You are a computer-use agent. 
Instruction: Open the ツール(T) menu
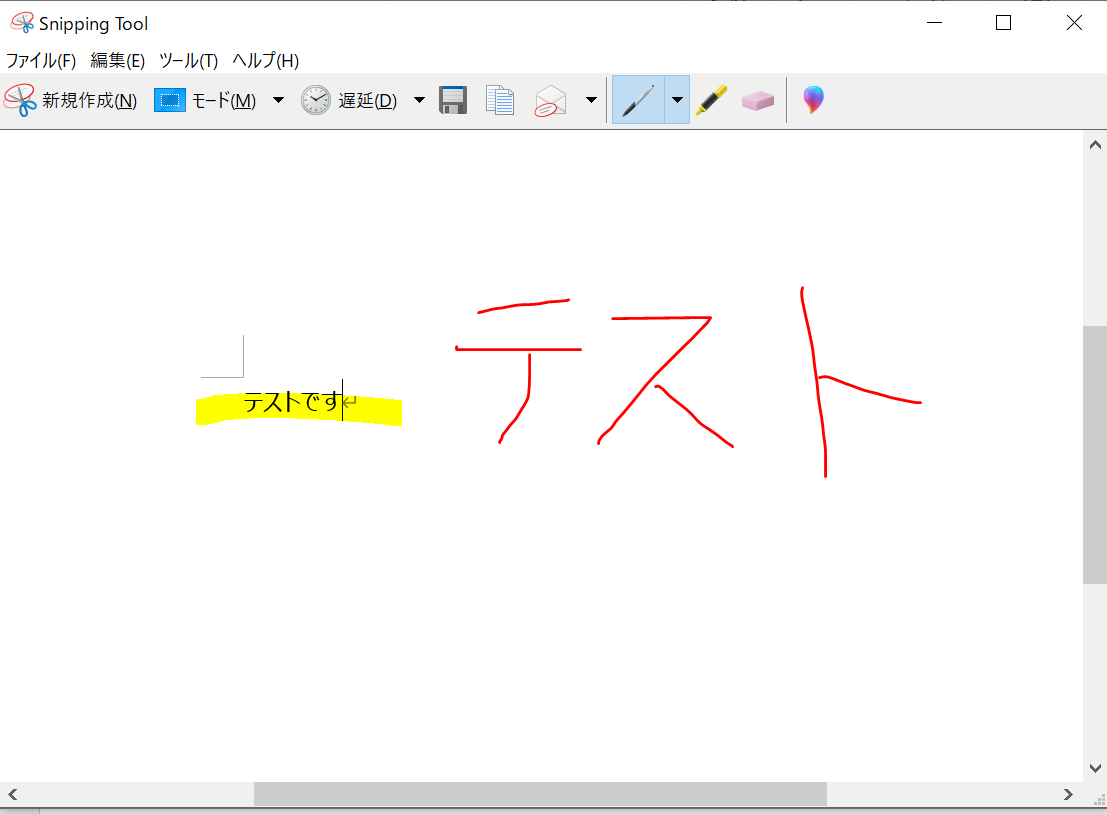188,60
